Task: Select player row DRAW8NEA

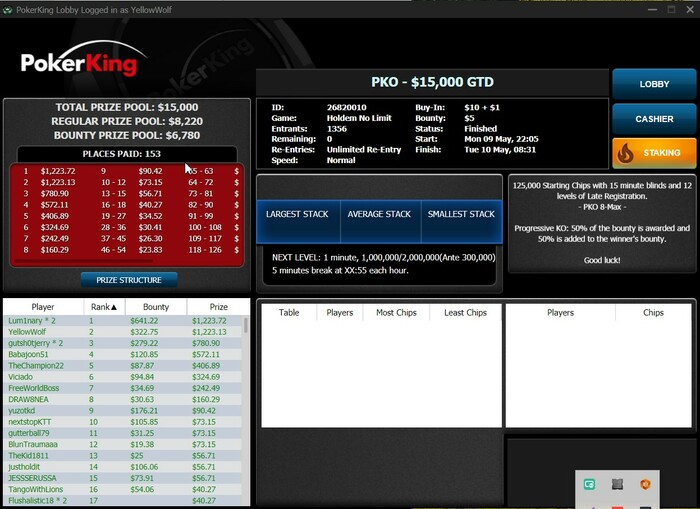Action: [x=123, y=399]
